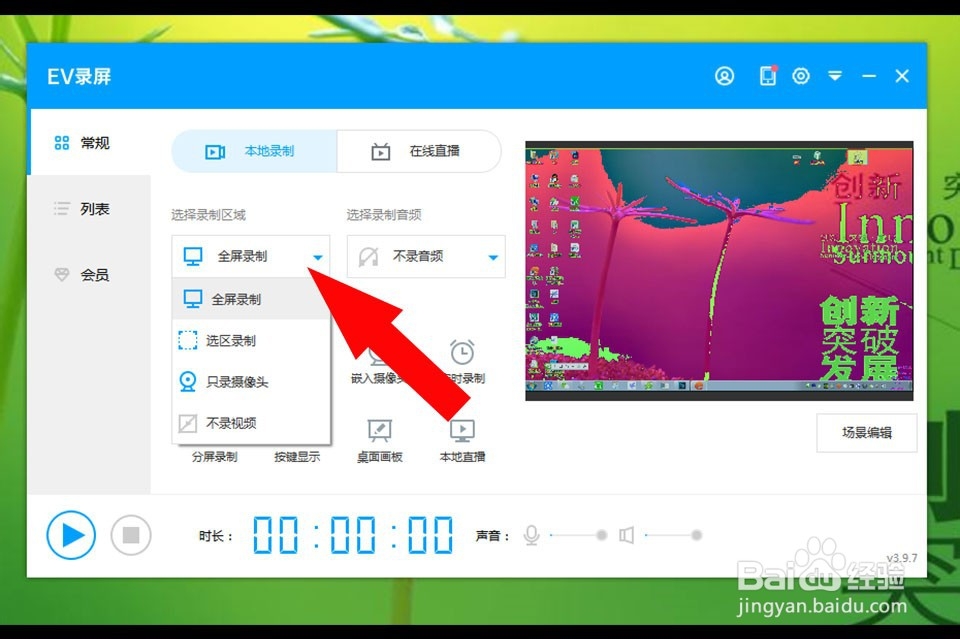This screenshot has width=960, height=639.
Task: Click the desktop preview thumbnail
Action: click(719, 271)
